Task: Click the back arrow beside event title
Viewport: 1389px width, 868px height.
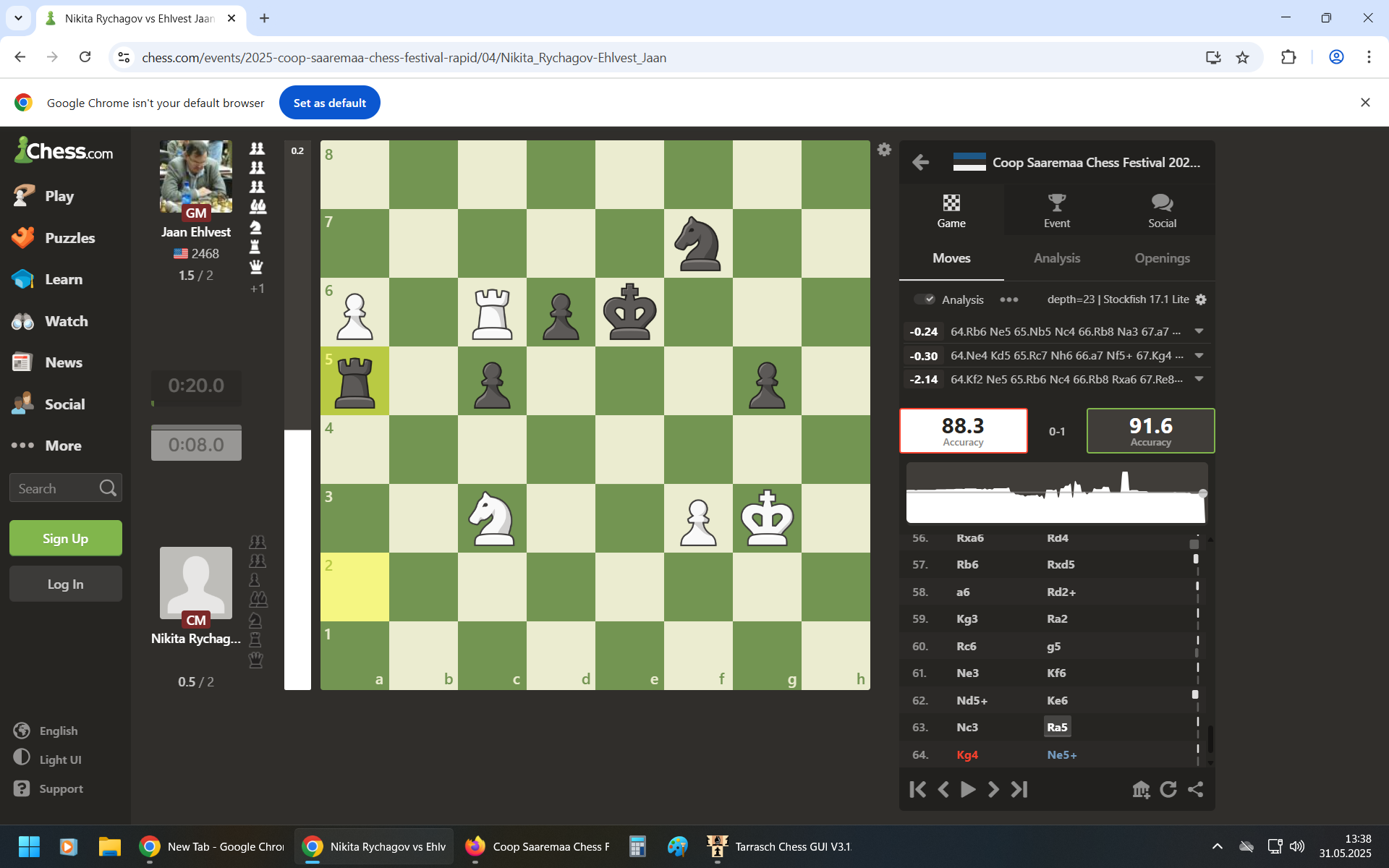Action: 920,162
